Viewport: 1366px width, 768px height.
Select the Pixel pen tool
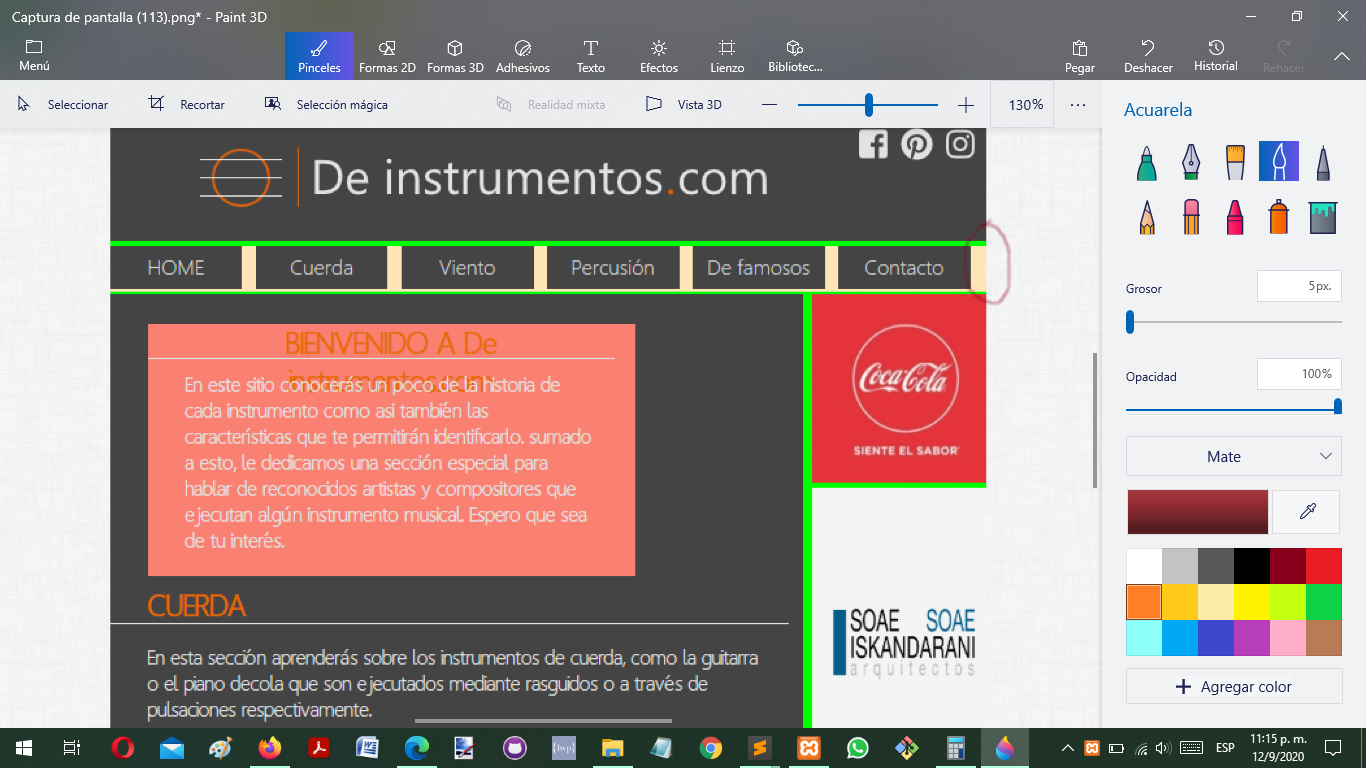[1322, 161]
